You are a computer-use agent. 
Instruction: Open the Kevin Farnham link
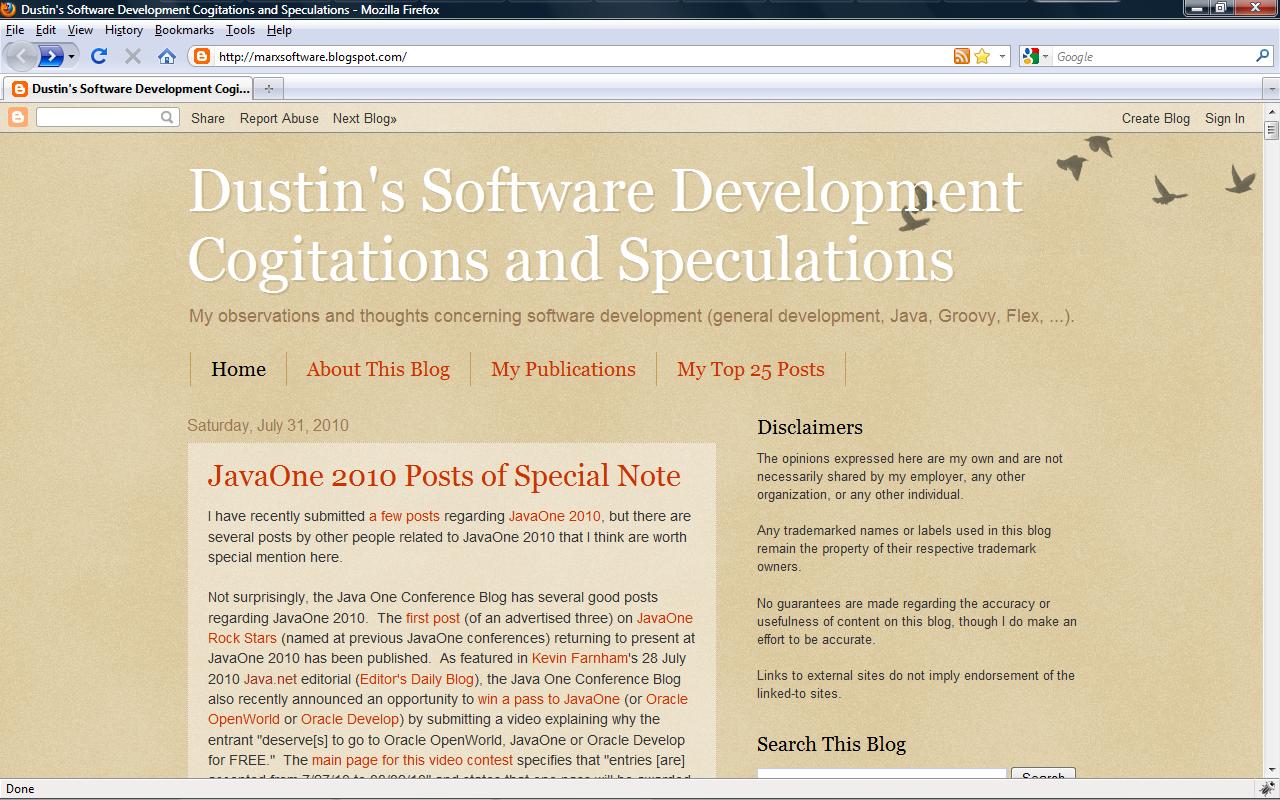580,658
